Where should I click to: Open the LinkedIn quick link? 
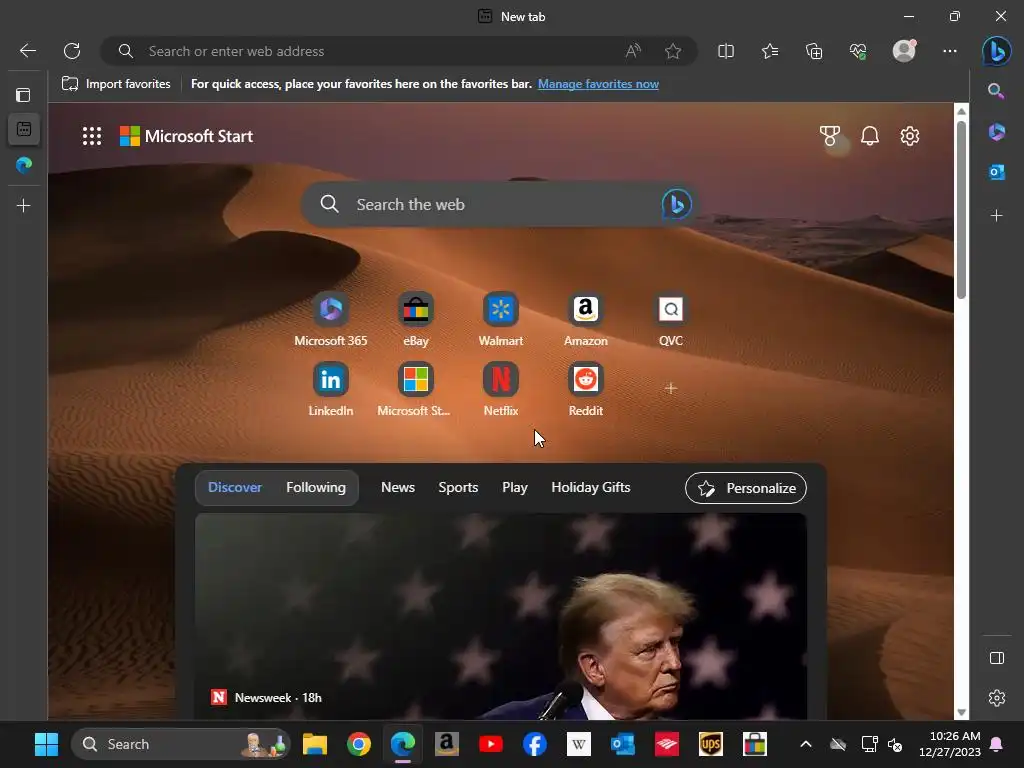pos(330,389)
